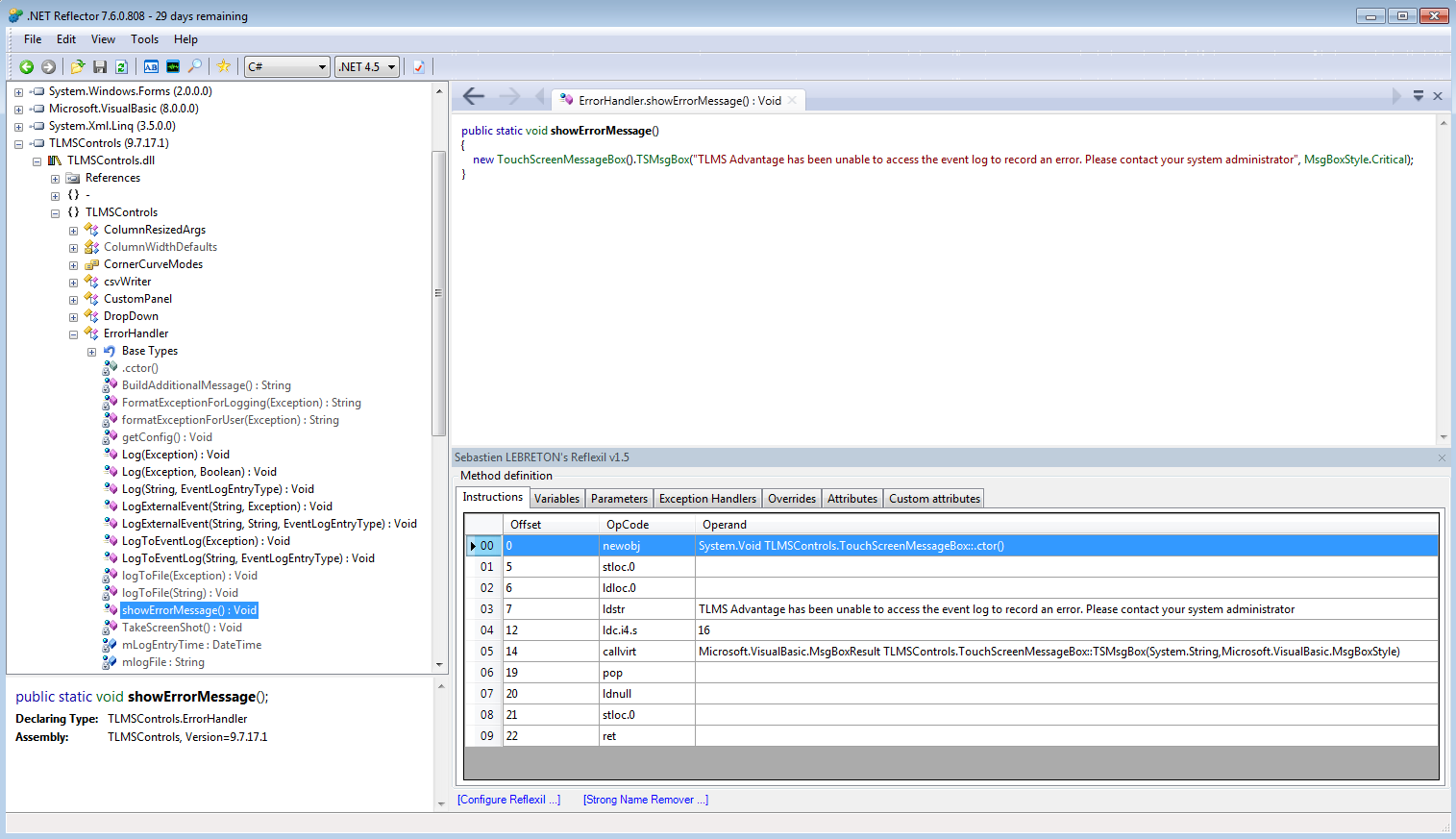
Task: Click the OpCode column header
Action: coord(647,525)
